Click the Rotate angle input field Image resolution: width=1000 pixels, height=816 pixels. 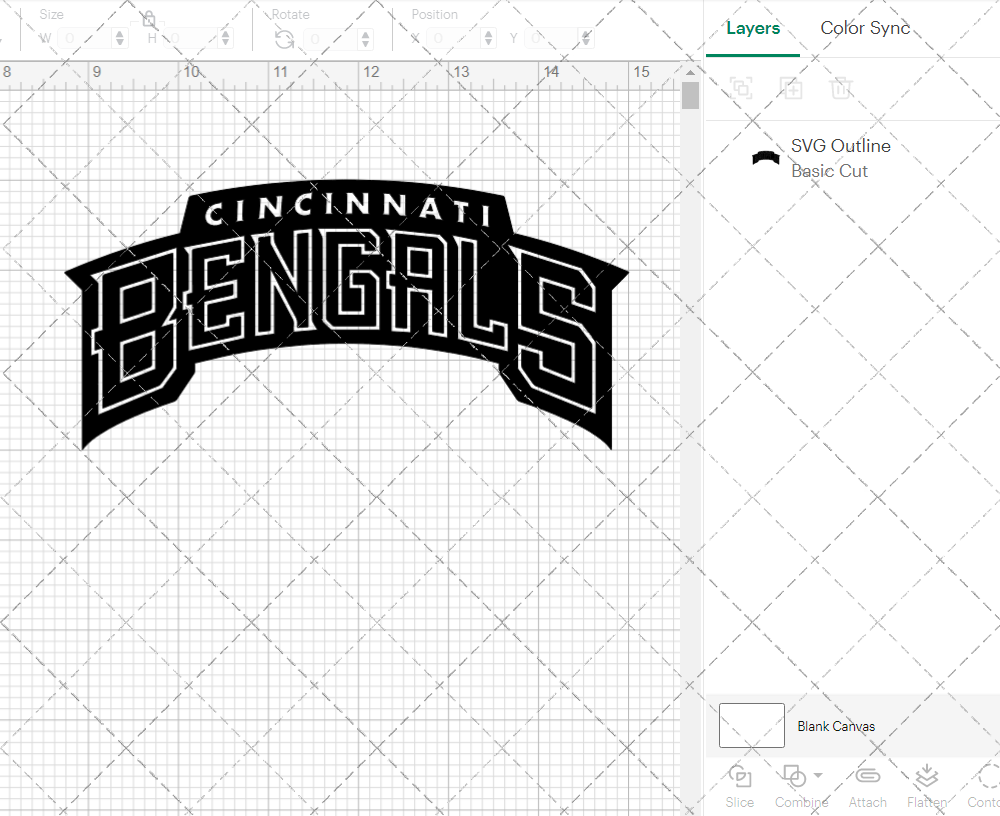332,39
